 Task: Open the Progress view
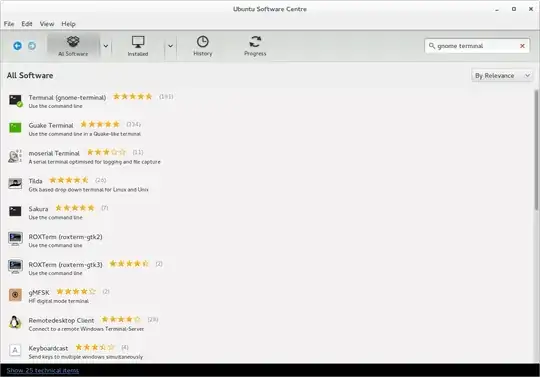[255, 46]
